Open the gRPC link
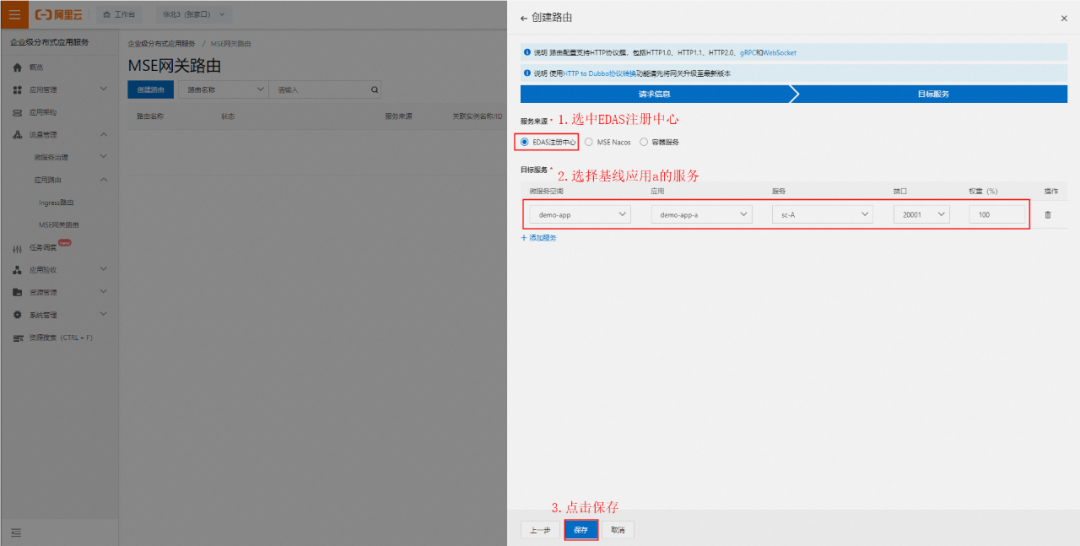1080x546 pixels. 747,52
